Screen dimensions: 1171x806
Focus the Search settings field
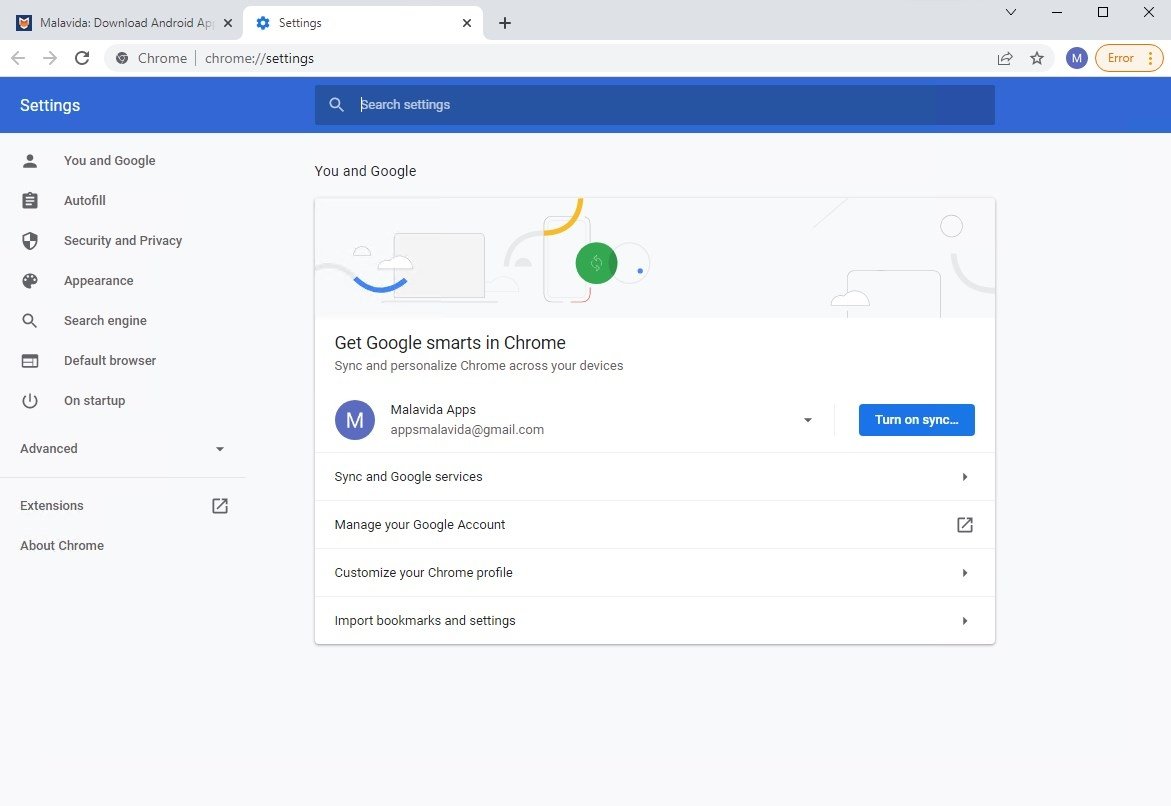pos(654,105)
